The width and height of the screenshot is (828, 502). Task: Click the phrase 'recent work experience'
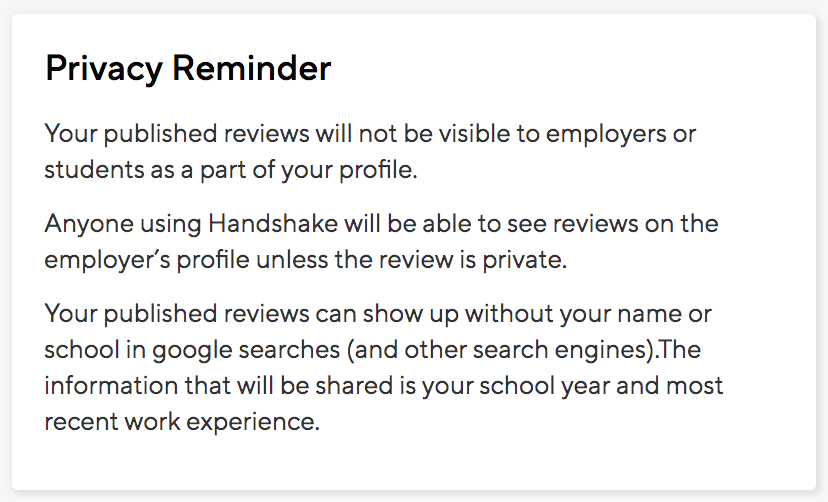pyautogui.click(x=181, y=423)
